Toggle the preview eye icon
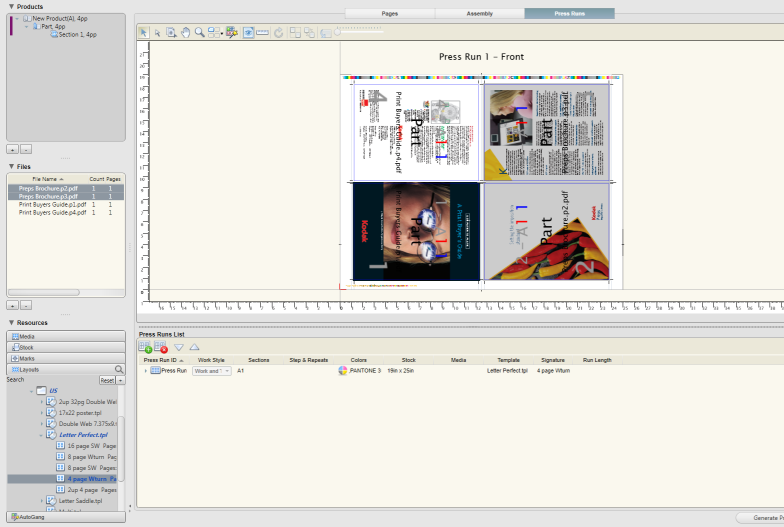Screen dimensions: 784x527 click(248, 32)
